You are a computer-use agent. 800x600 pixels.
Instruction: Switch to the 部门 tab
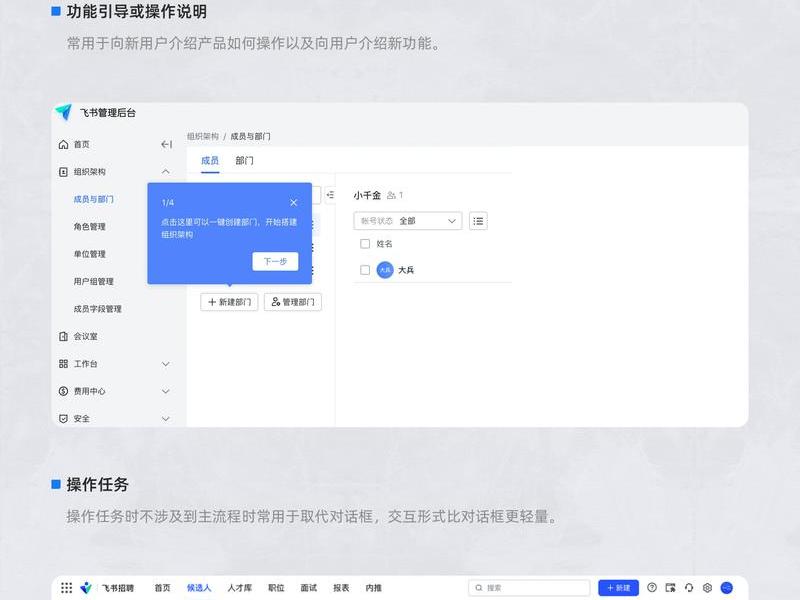tap(244, 161)
